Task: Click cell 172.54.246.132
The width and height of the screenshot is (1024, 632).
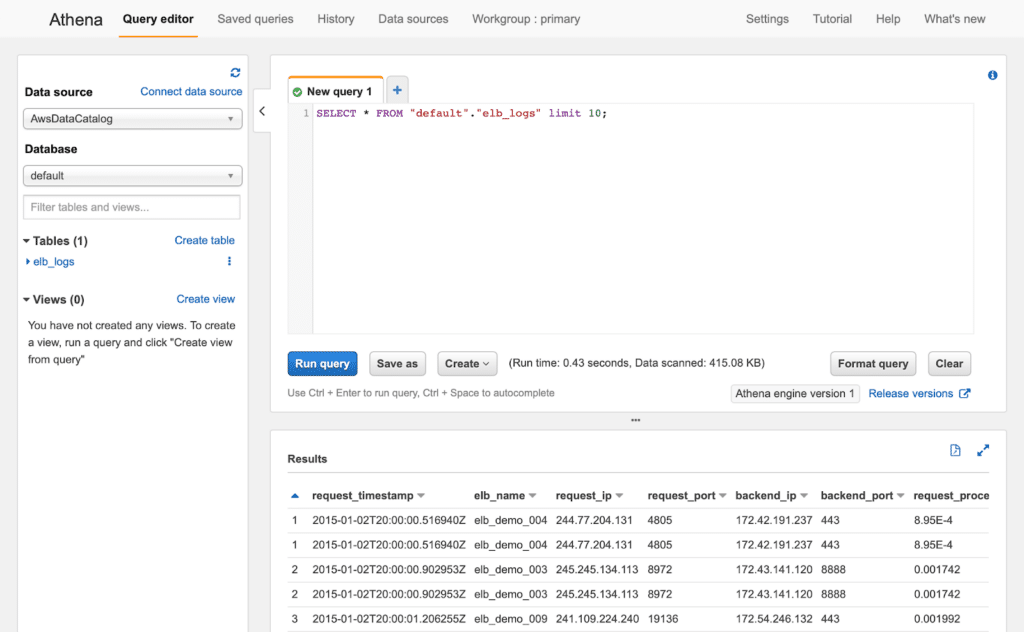Action: (x=774, y=618)
